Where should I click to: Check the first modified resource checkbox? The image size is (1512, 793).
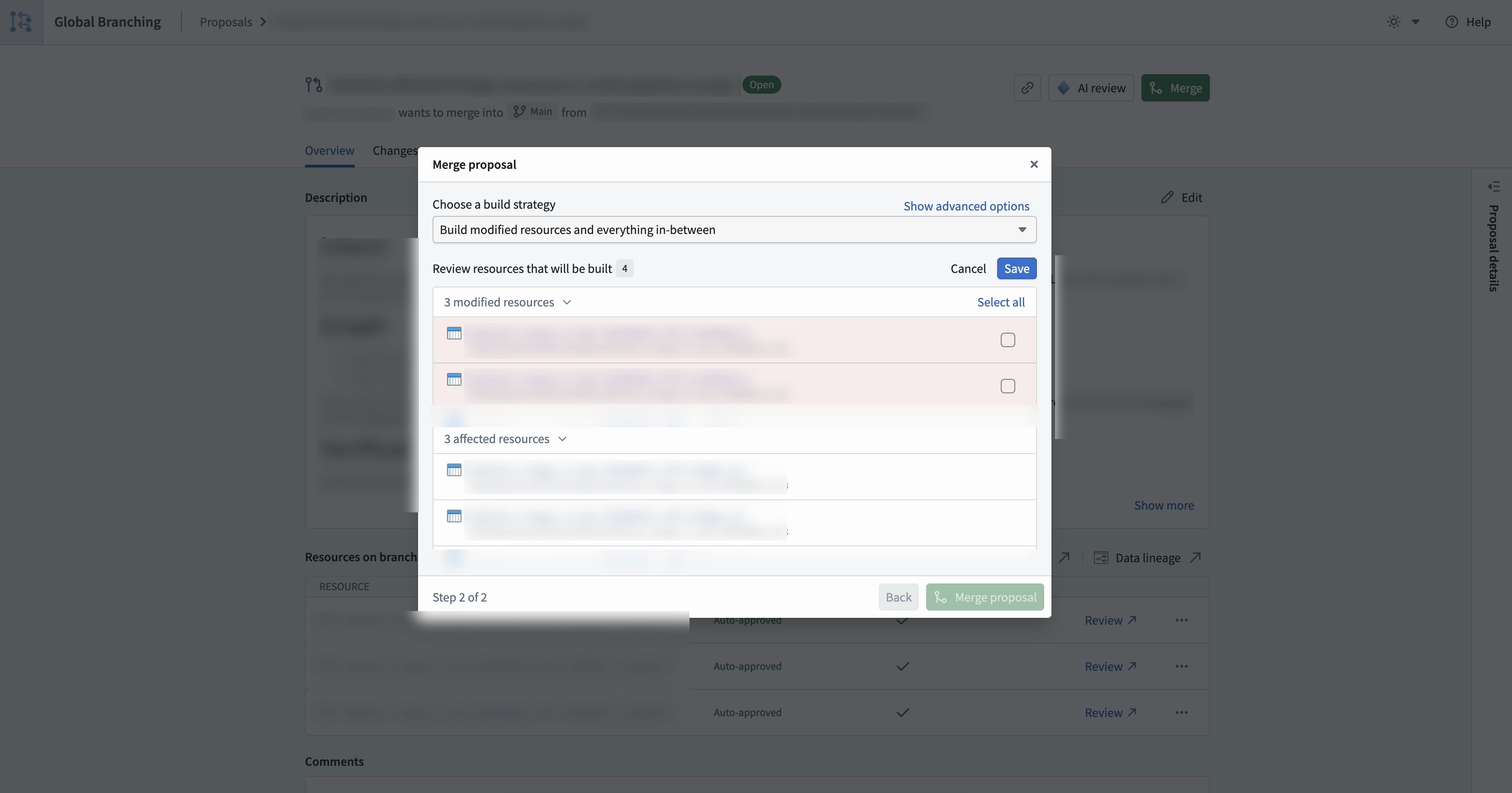(1008, 340)
